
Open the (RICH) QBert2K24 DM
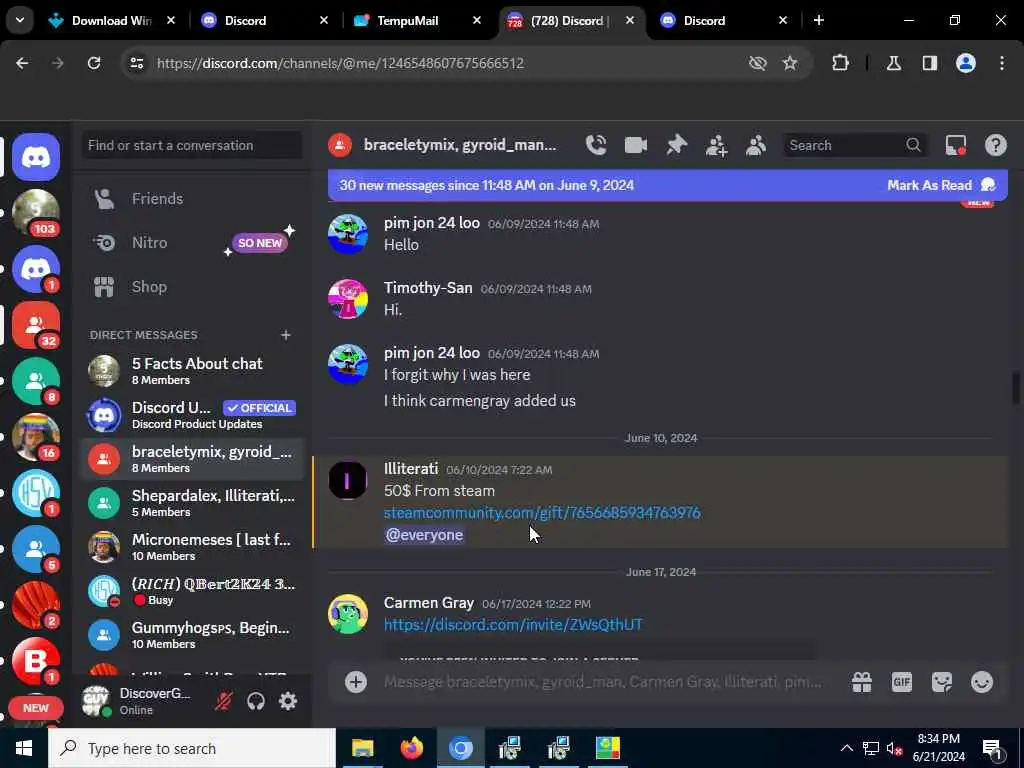pos(191,591)
